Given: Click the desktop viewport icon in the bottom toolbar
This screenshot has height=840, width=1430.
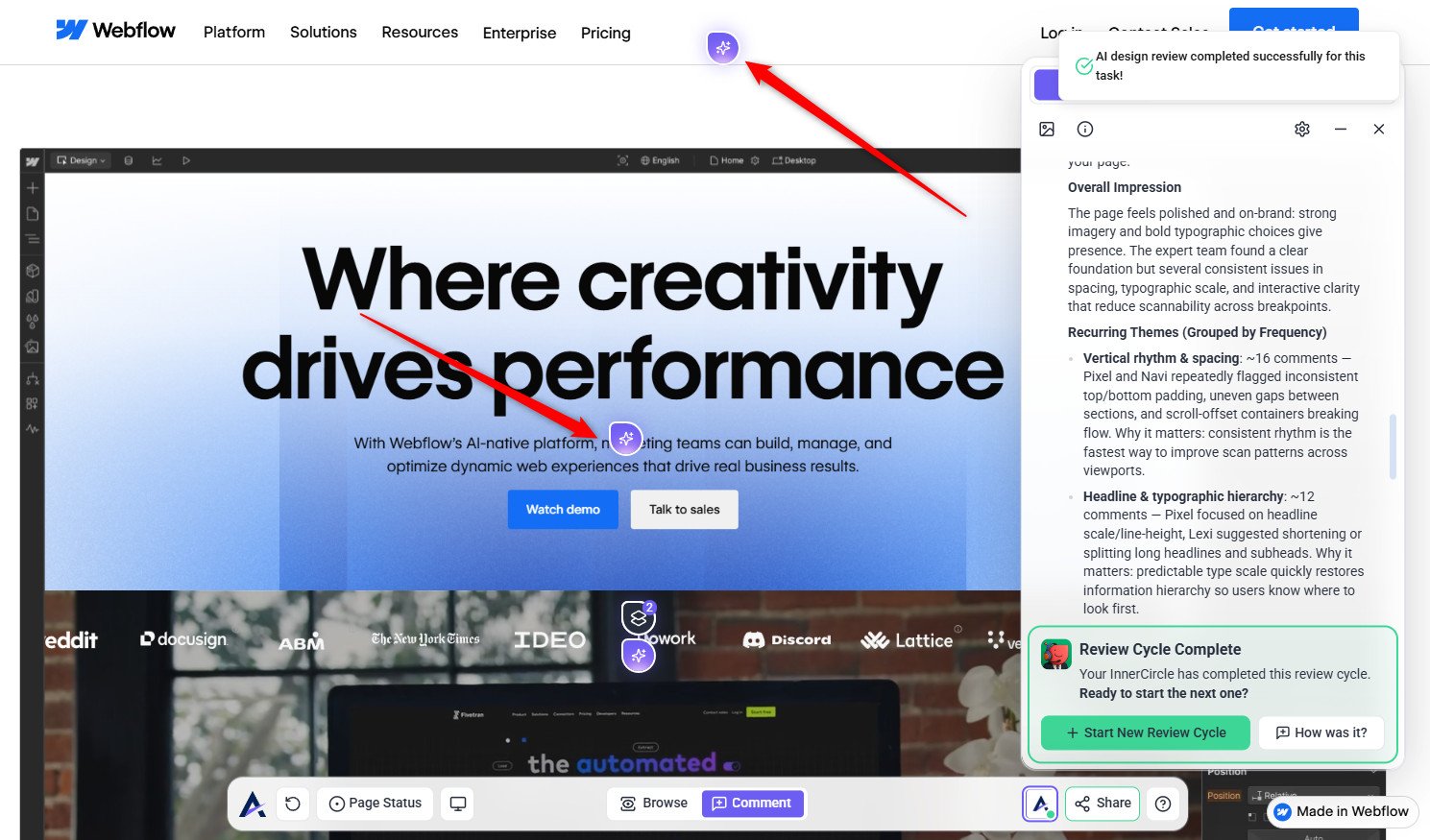Looking at the screenshot, I should [458, 804].
